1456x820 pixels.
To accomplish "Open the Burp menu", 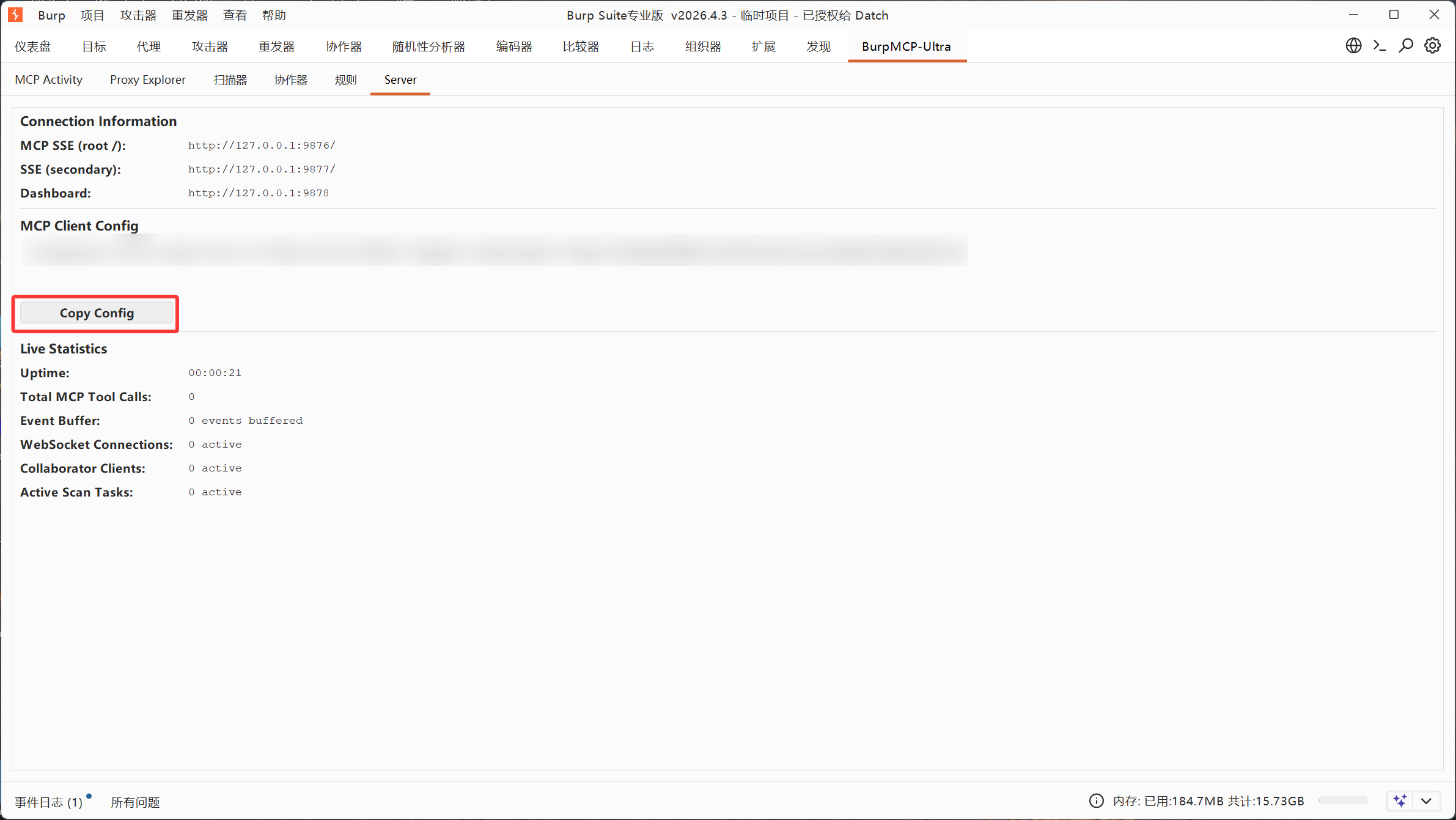I will tap(51, 15).
